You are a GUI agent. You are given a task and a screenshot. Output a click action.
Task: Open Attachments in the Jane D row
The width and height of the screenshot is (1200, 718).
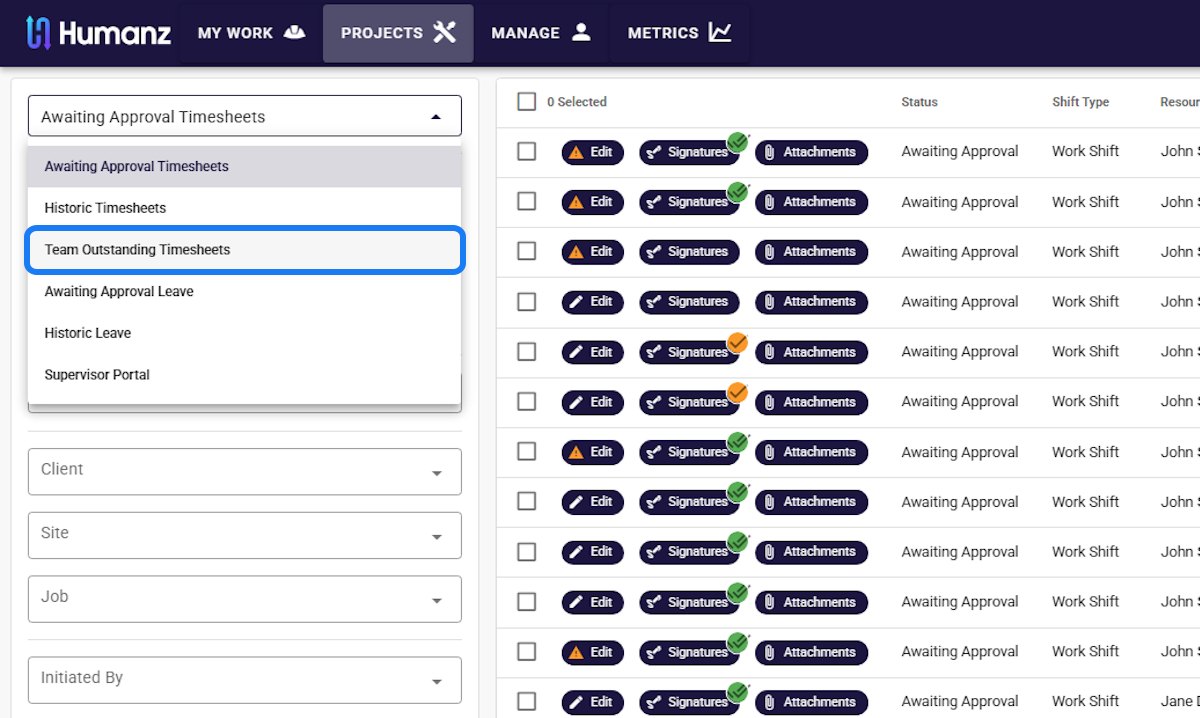click(x=811, y=702)
